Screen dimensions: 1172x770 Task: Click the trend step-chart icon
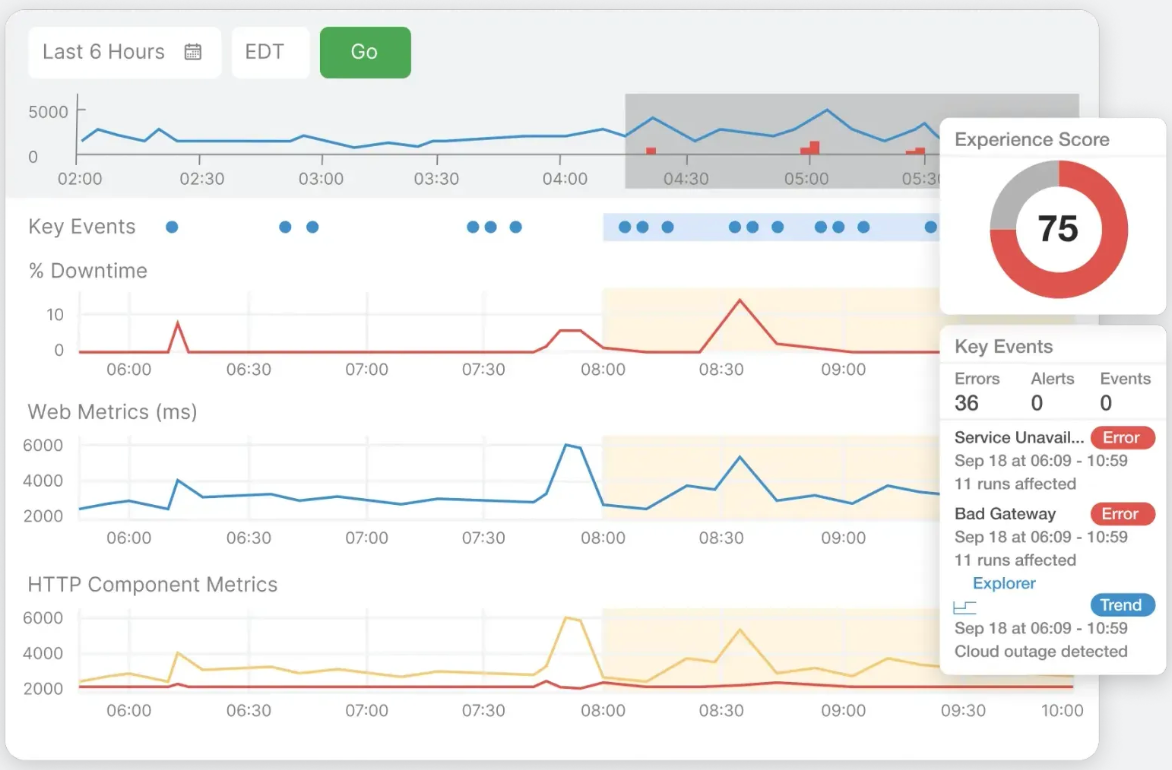click(965, 607)
